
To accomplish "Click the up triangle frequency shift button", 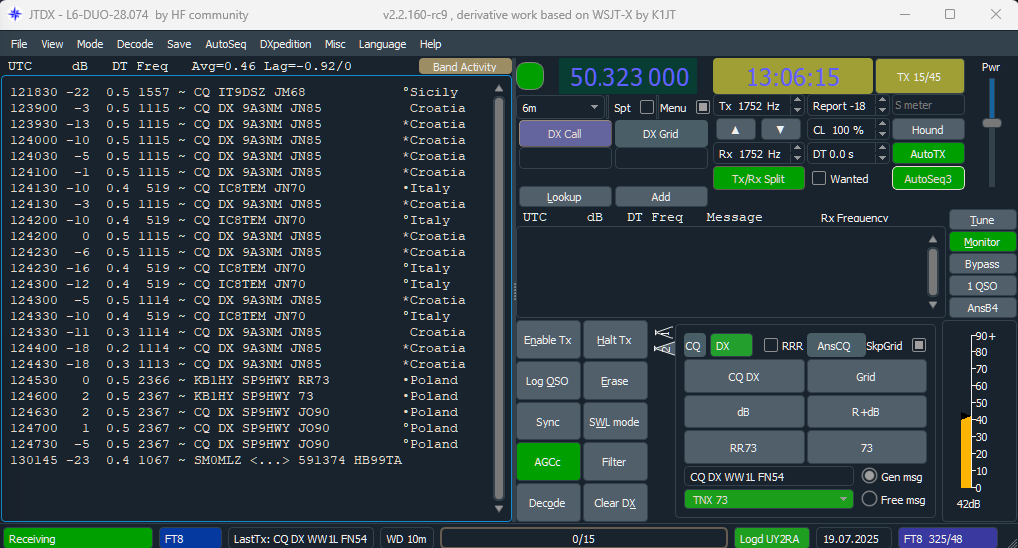I will tap(735, 130).
